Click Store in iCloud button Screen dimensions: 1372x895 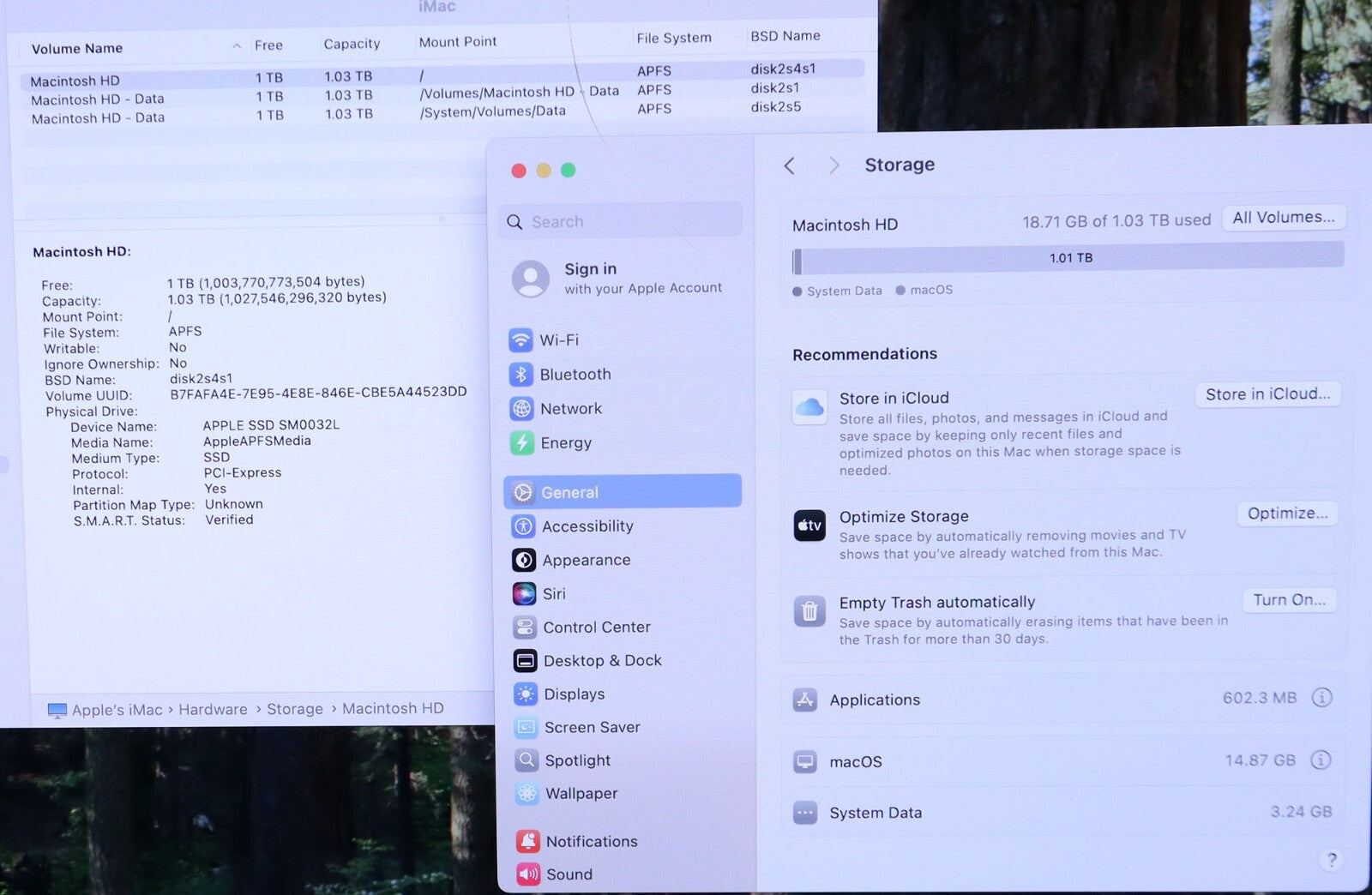coord(1268,394)
